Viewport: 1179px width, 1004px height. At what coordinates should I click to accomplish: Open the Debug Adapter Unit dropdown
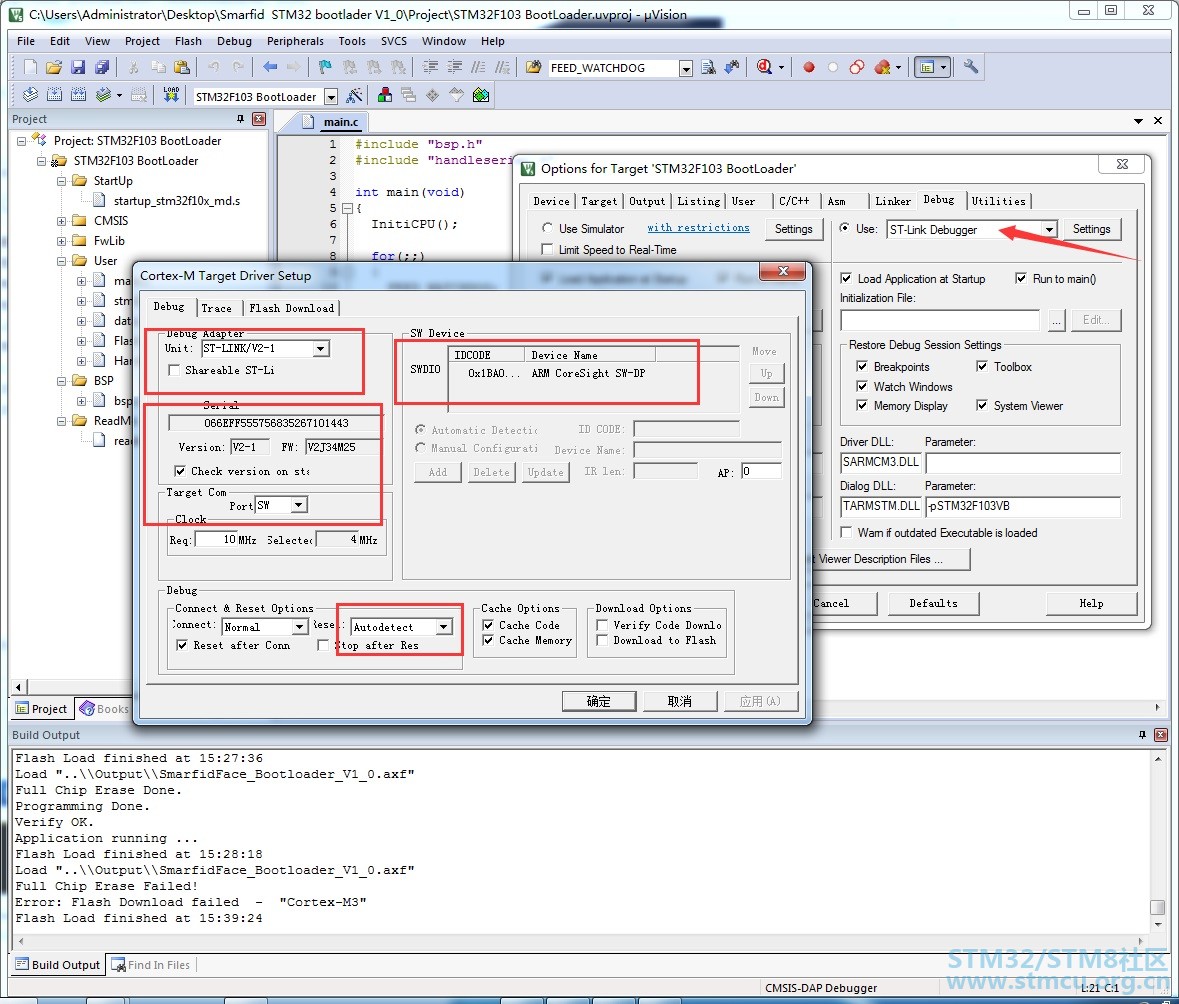click(321, 348)
